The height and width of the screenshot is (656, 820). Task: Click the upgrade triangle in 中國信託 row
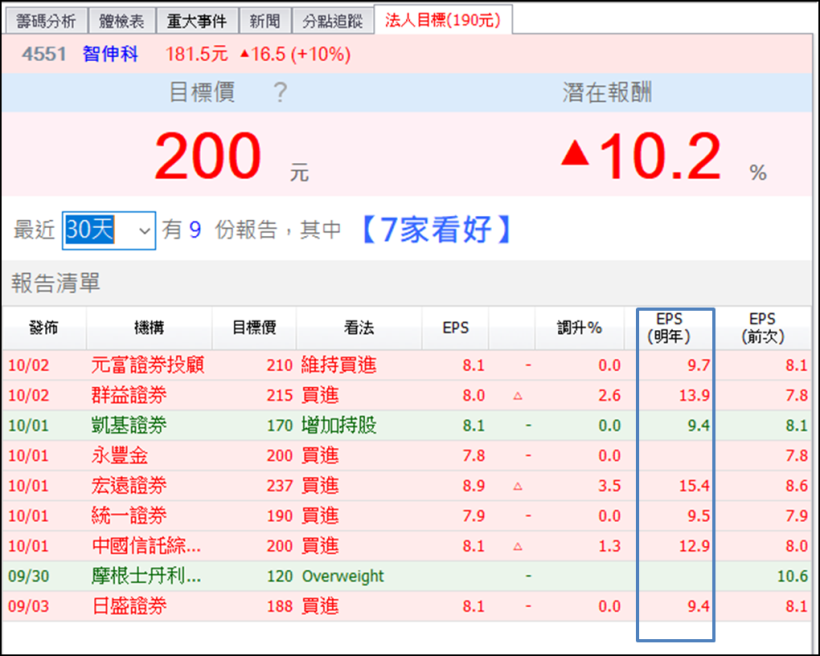click(518, 547)
